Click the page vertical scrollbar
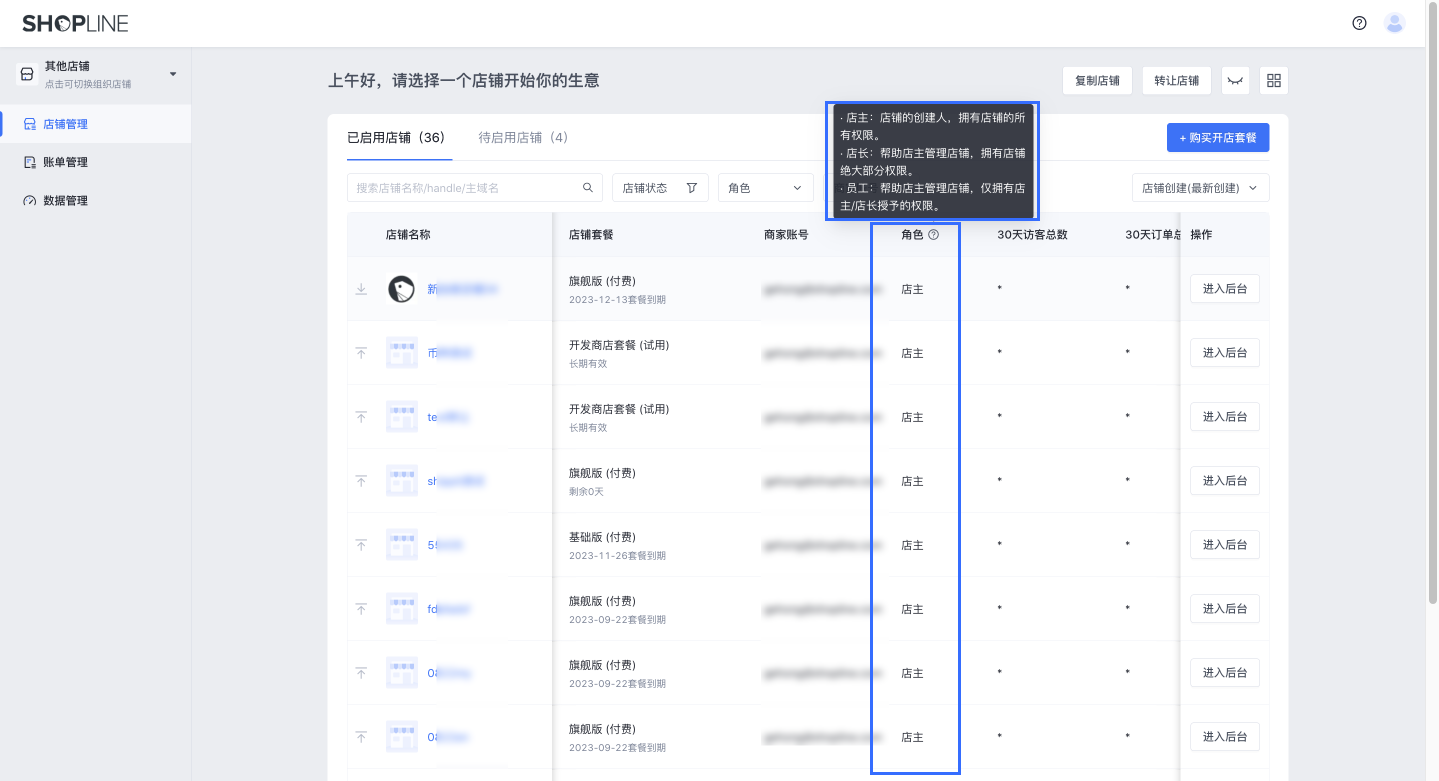This screenshot has width=1439, height=781. (x=1432, y=301)
